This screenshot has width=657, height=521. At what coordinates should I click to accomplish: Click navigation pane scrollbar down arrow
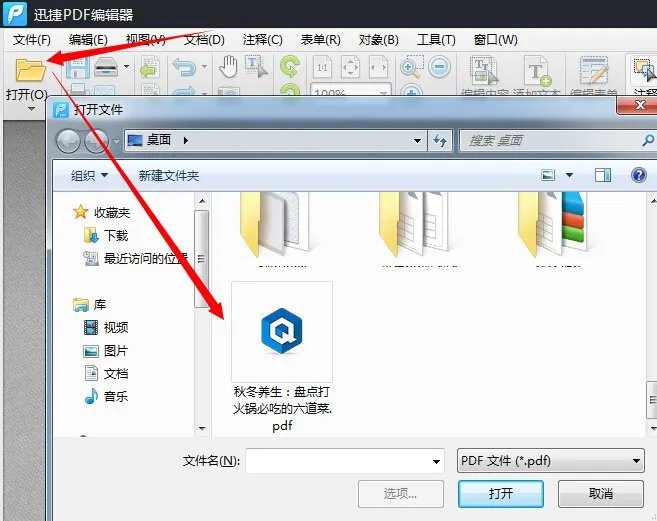202,428
